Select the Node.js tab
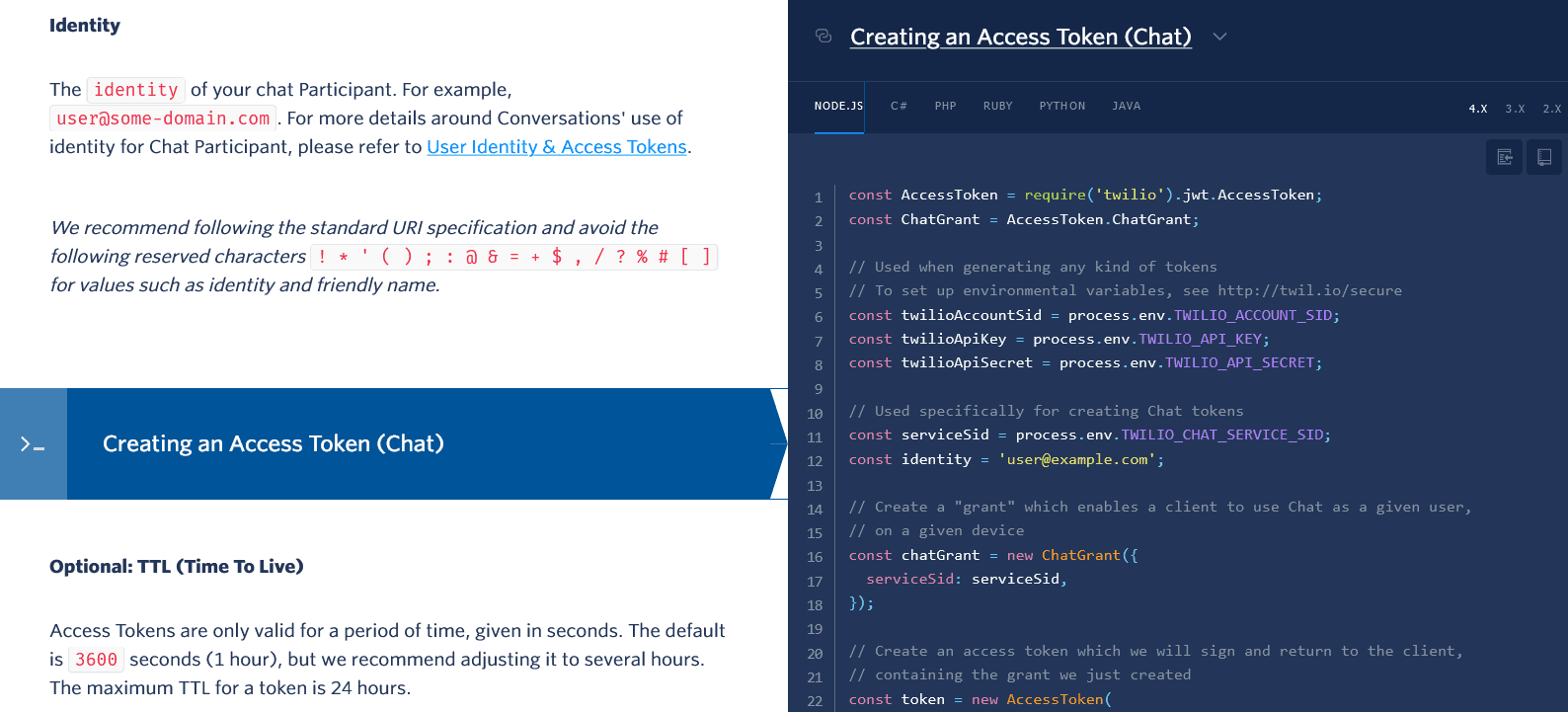This screenshot has height=712, width=1568. click(838, 106)
